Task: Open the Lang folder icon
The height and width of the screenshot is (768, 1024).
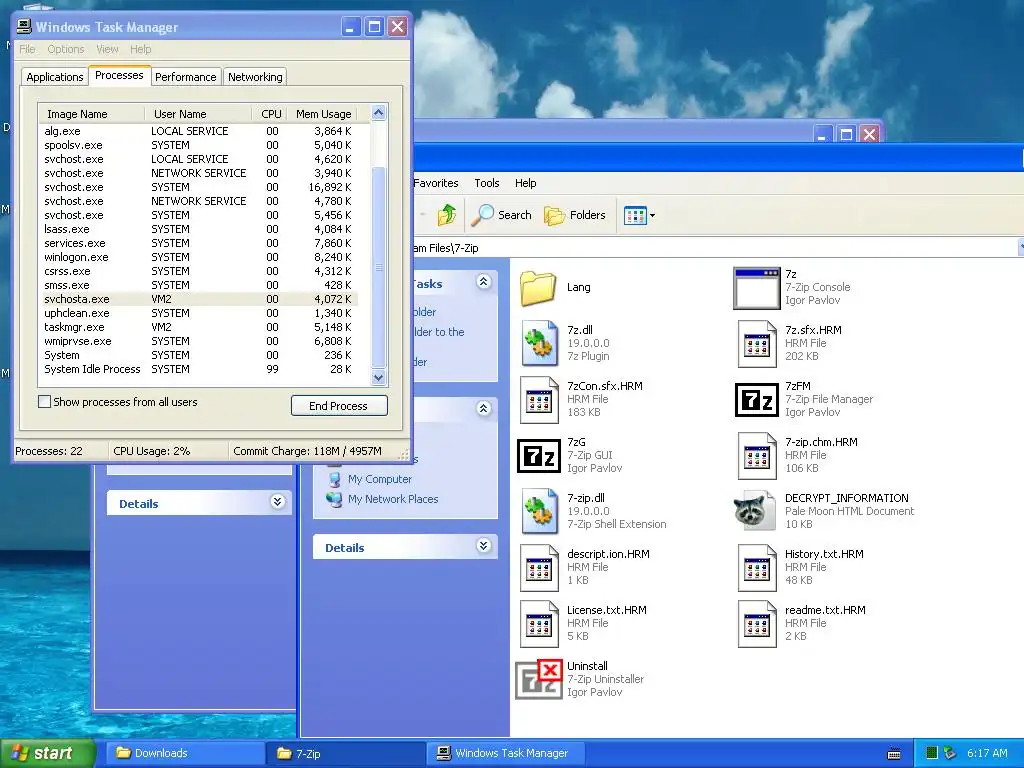Action: pos(539,288)
